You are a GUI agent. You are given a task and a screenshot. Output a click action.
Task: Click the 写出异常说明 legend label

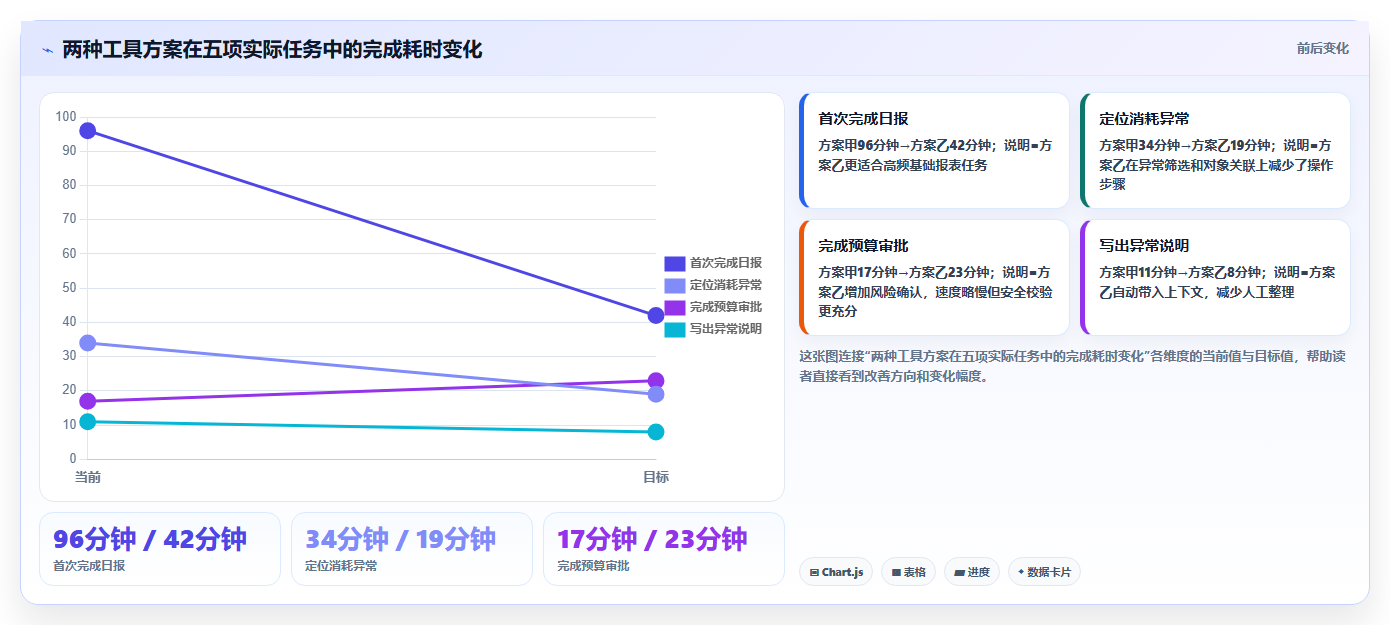(x=726, y=329)
